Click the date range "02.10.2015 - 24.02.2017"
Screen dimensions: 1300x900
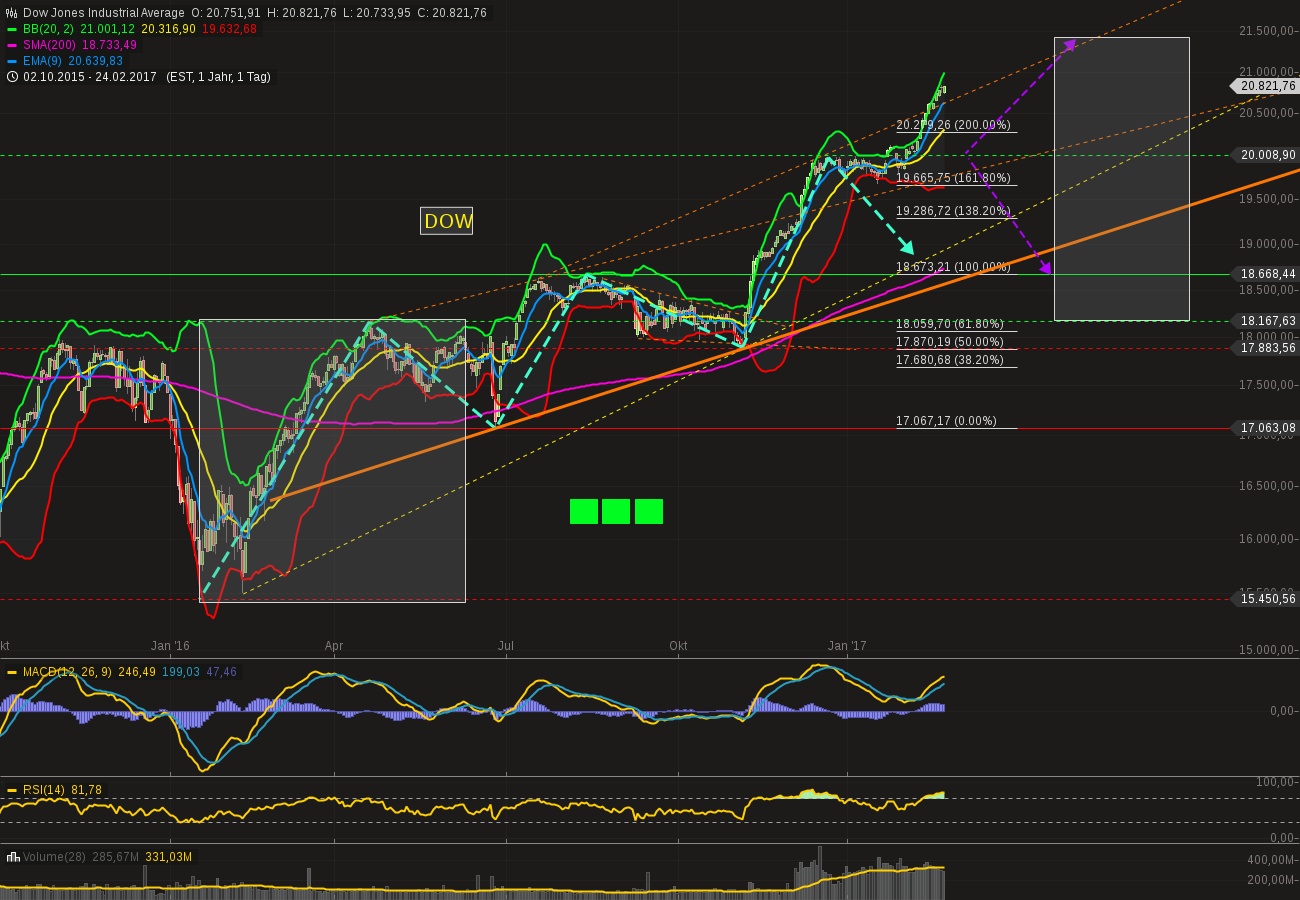point(90,77)
